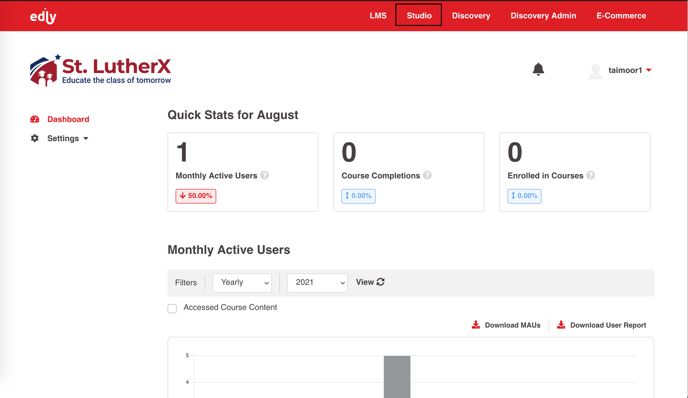
Task: Click the edly logo in the header
Action: point(43,16)
